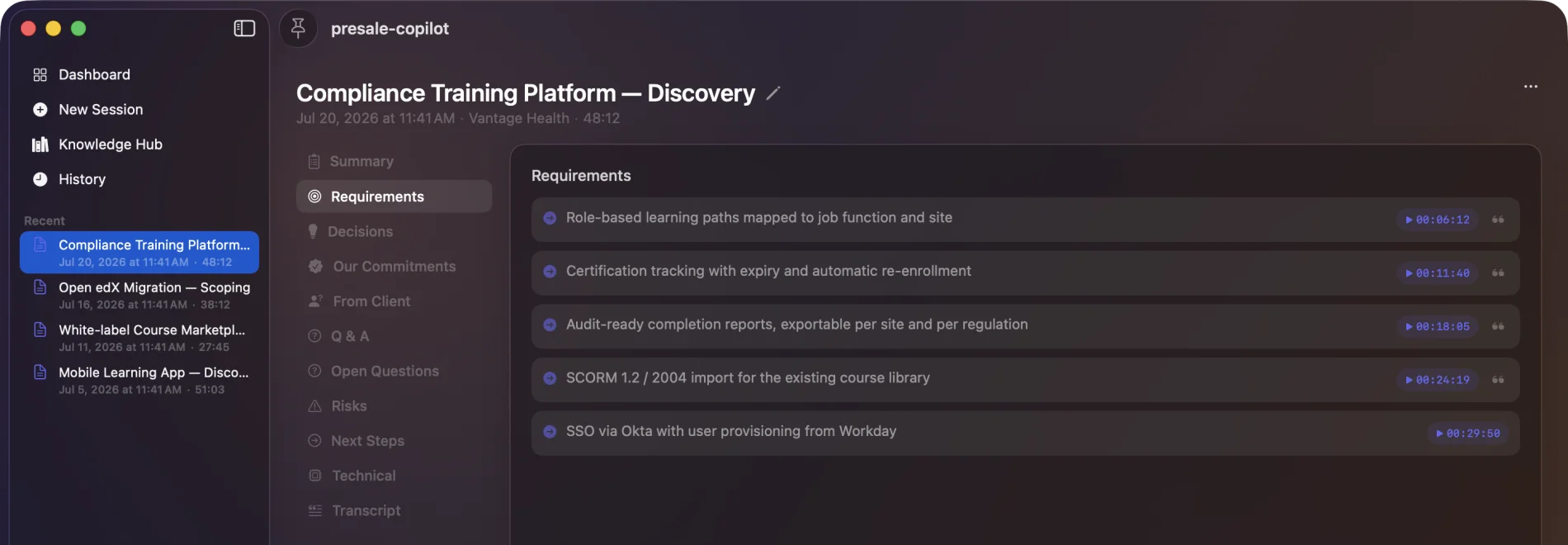Select requirement 'Certification tracking with expiry and automatic re-enrollment'
The height and width of the screenshot is (545, 1568).
click(x=768, y=271)
